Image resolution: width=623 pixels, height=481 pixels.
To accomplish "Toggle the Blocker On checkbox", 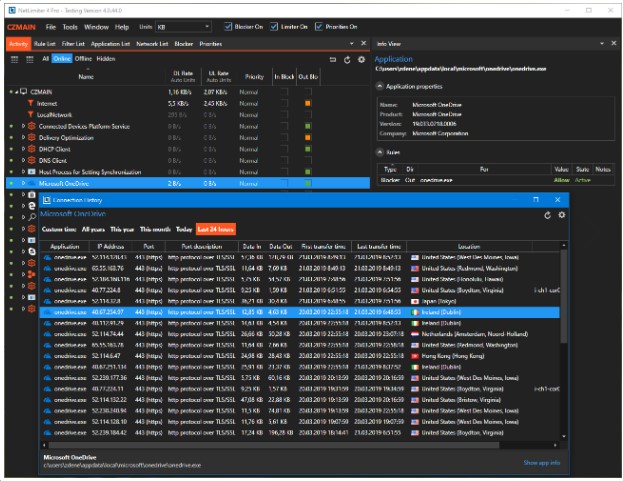I will (x=230, y=26).
